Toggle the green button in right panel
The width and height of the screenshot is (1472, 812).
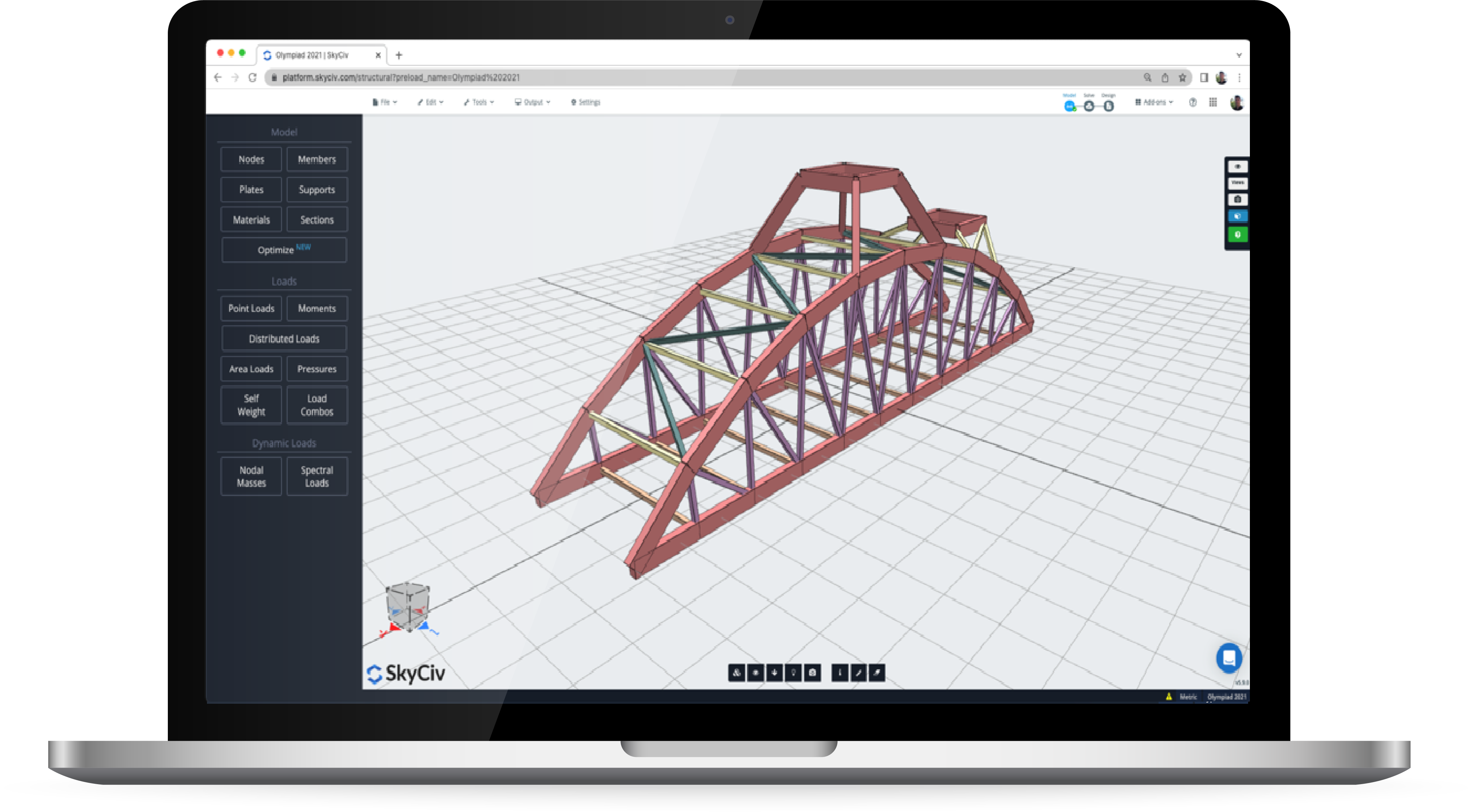(x=1237, y=234)
